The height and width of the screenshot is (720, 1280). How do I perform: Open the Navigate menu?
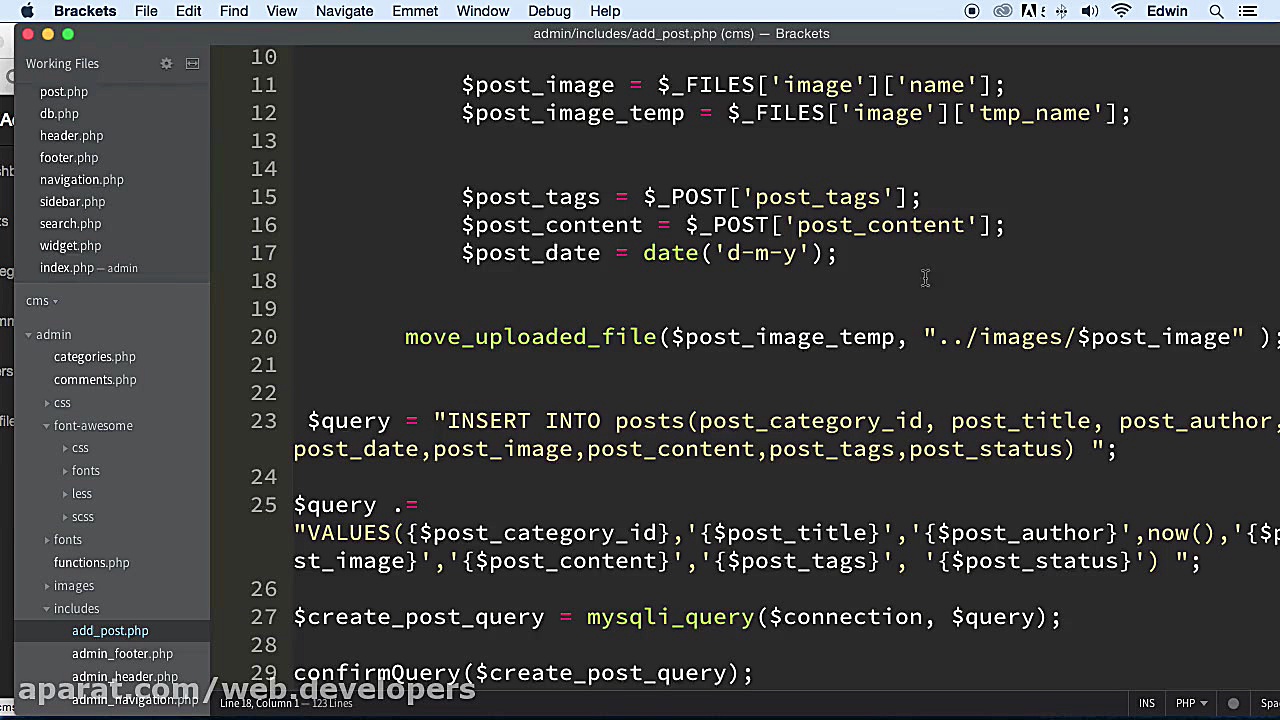pyautogui.click(x=344, y=11)
